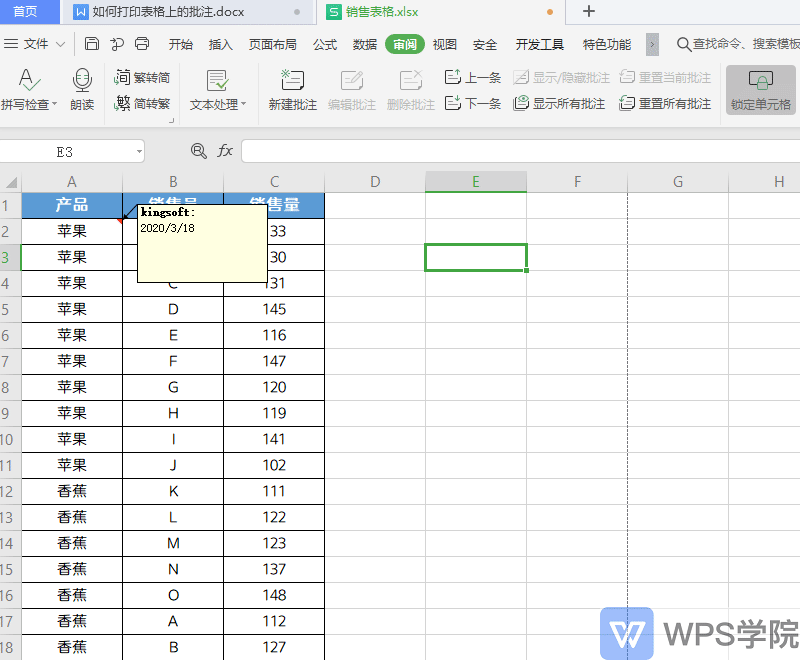The height and width of the screenshot is (660, 800).
Task: Switch to the 视图 ribbon tab
Action: pyautogui.click(x=444, y=45)
